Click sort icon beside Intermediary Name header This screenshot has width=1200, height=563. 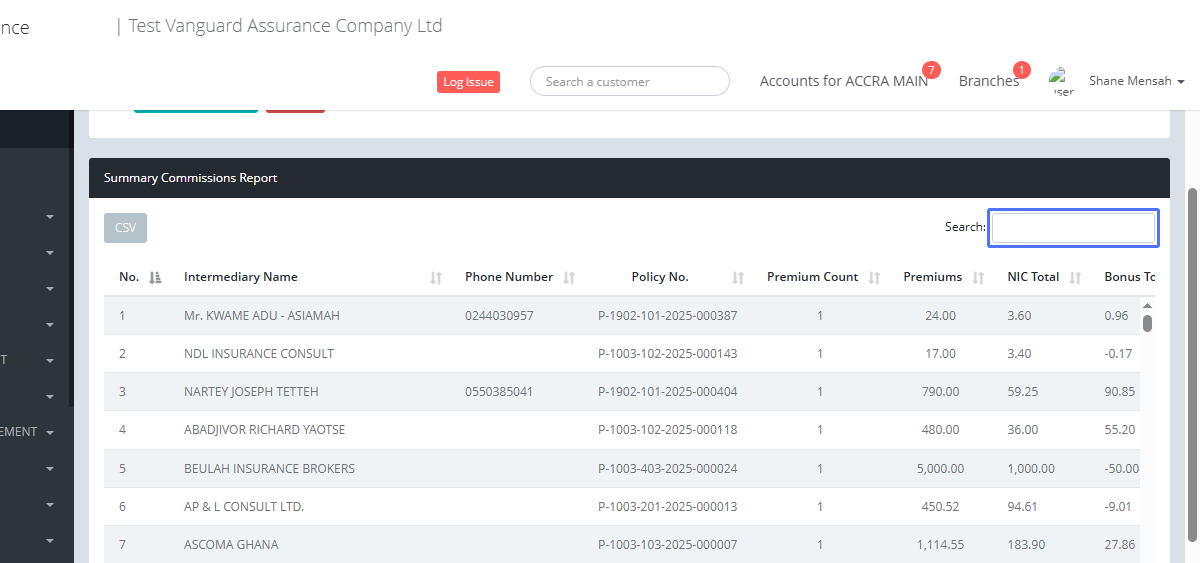[x=436, y=278]
